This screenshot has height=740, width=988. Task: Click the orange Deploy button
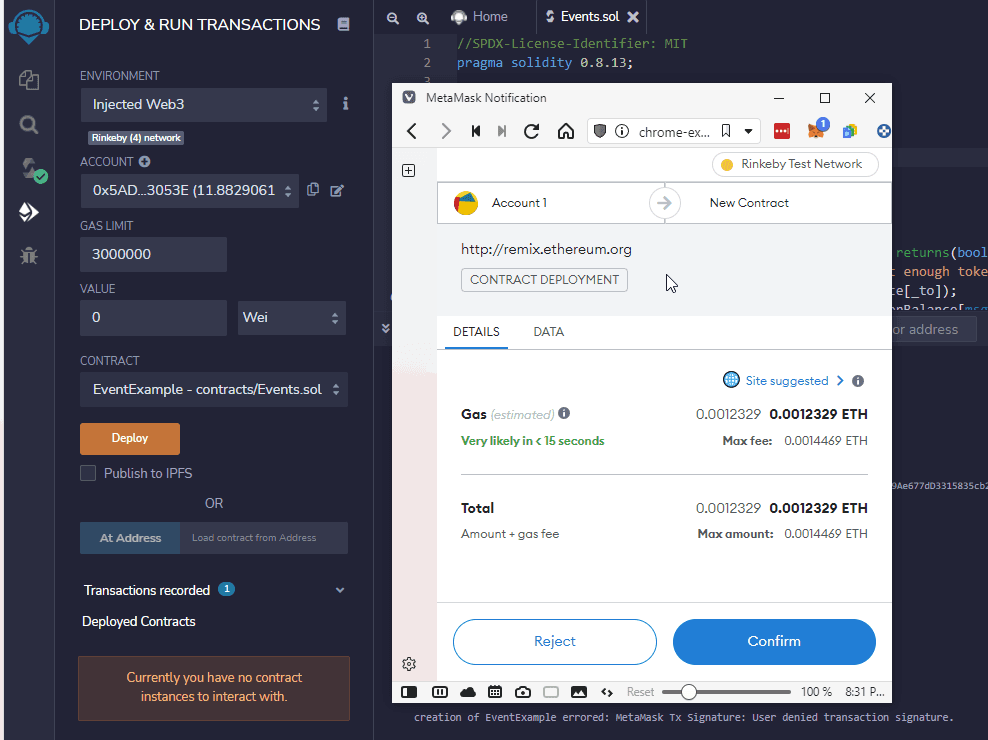point(130,439)
